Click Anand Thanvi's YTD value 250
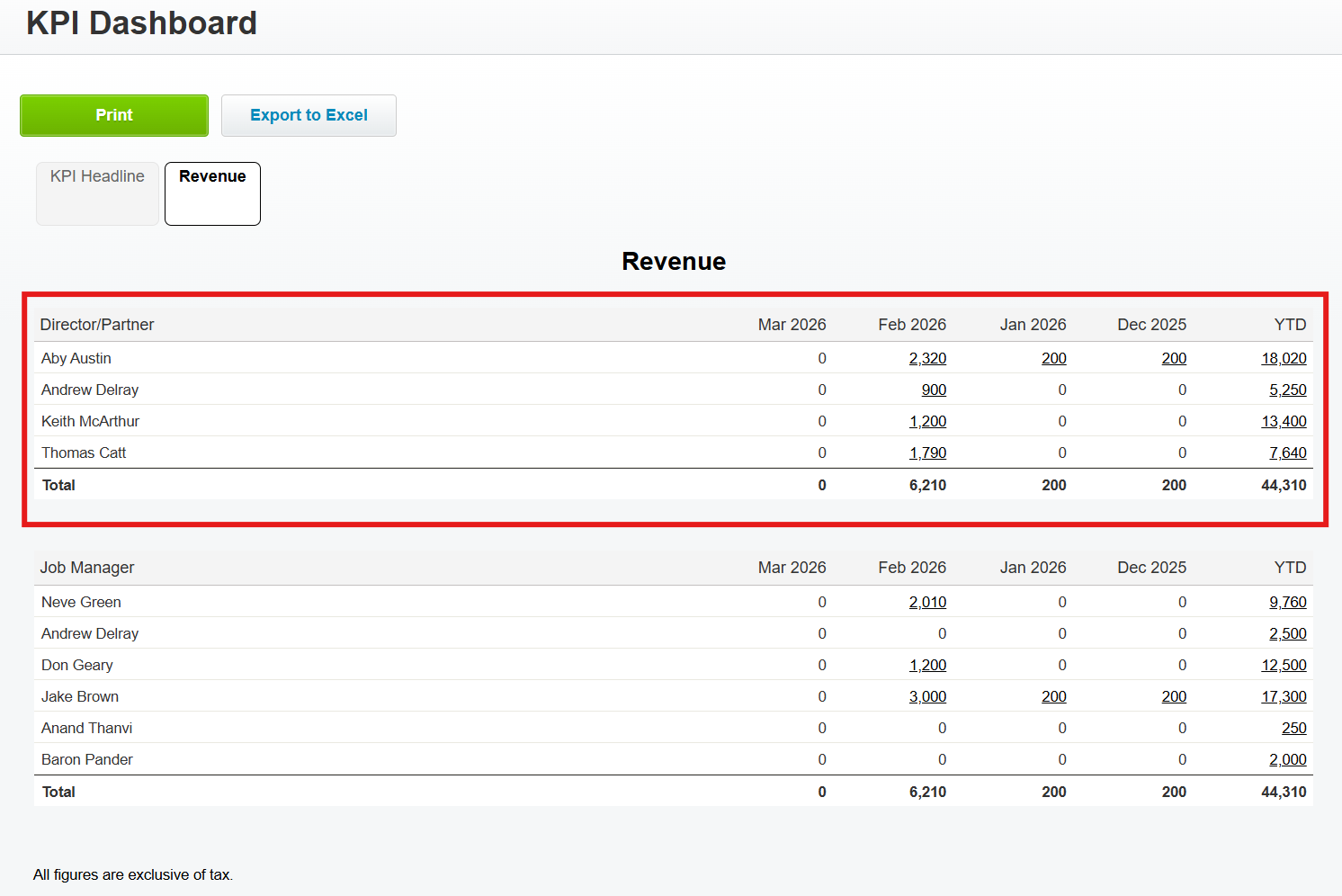 point(1294,728)
